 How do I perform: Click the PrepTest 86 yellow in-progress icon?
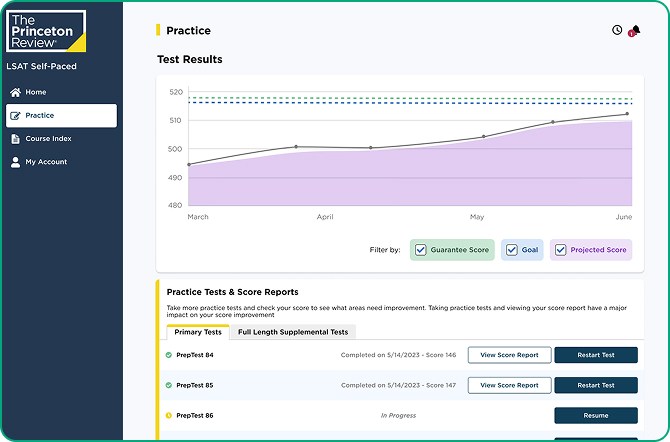pos(169,415)
